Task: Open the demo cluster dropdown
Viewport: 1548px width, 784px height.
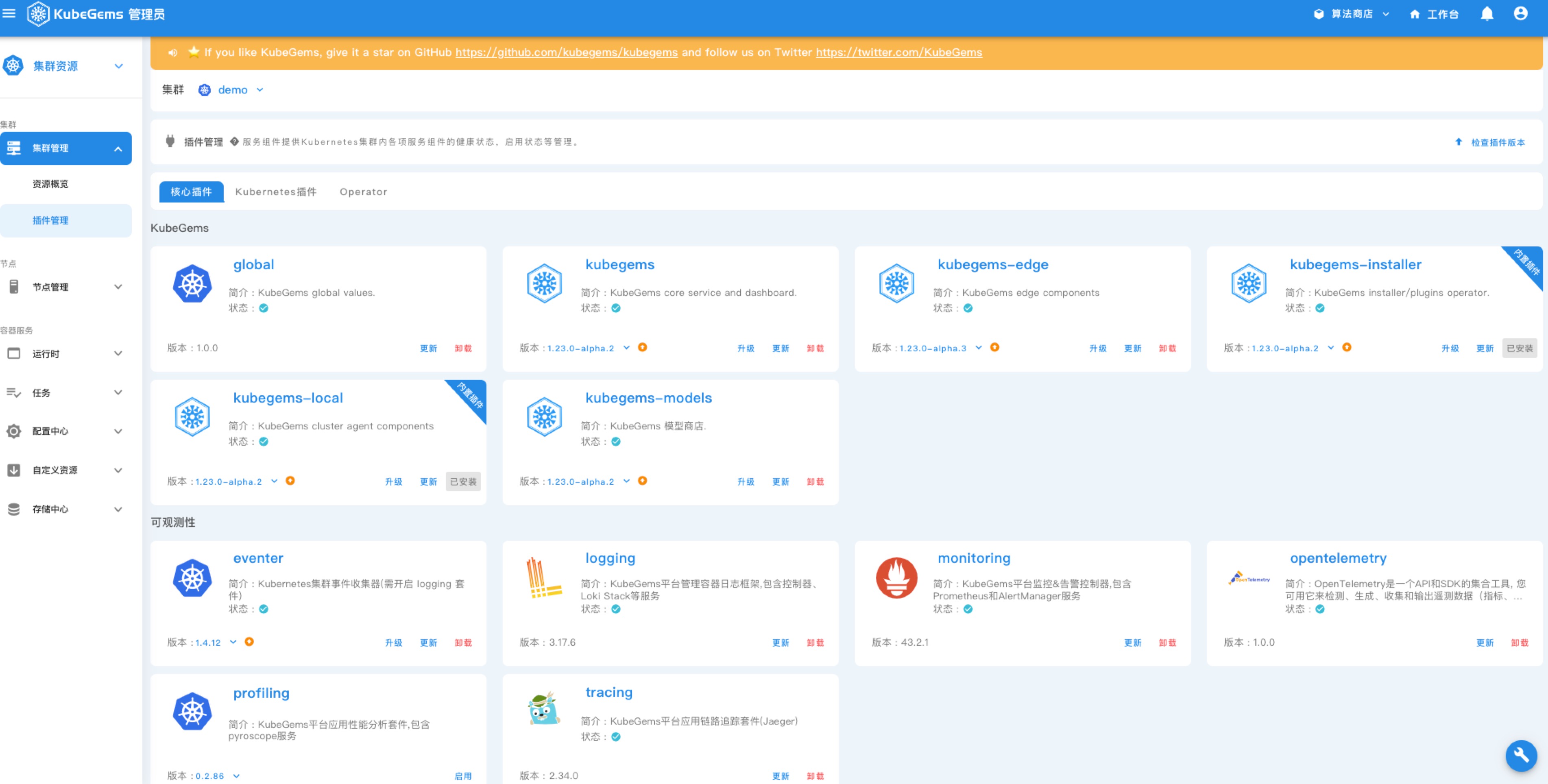Action: pyautogui.click(x=240, y=89)
